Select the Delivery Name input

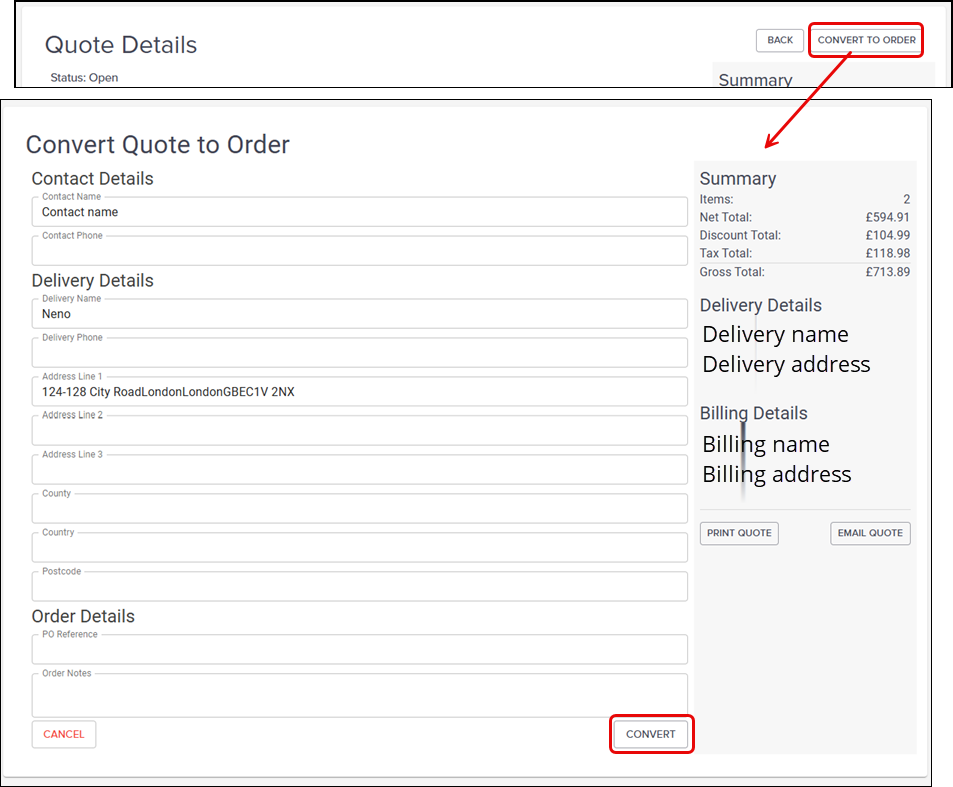tap(359, 314)
